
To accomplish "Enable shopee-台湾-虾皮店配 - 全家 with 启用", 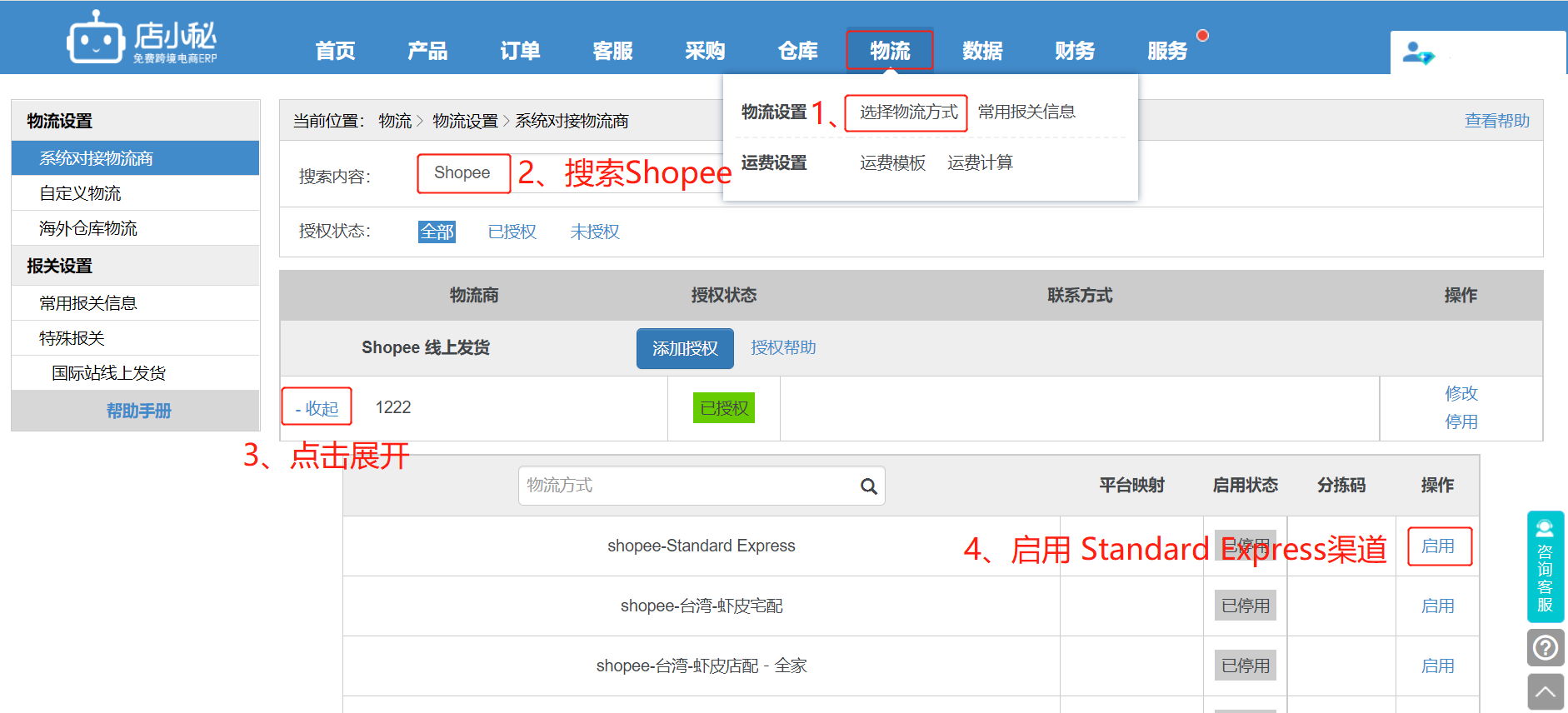I will (1438, 666).
